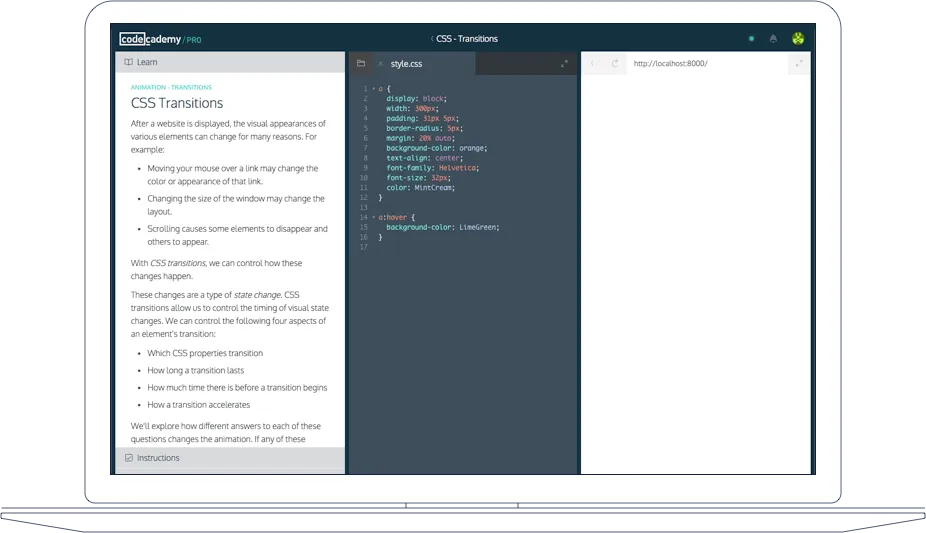Click the CSS Transitions heading
Screen dimensions: 926x533
[x=177, y=103]
